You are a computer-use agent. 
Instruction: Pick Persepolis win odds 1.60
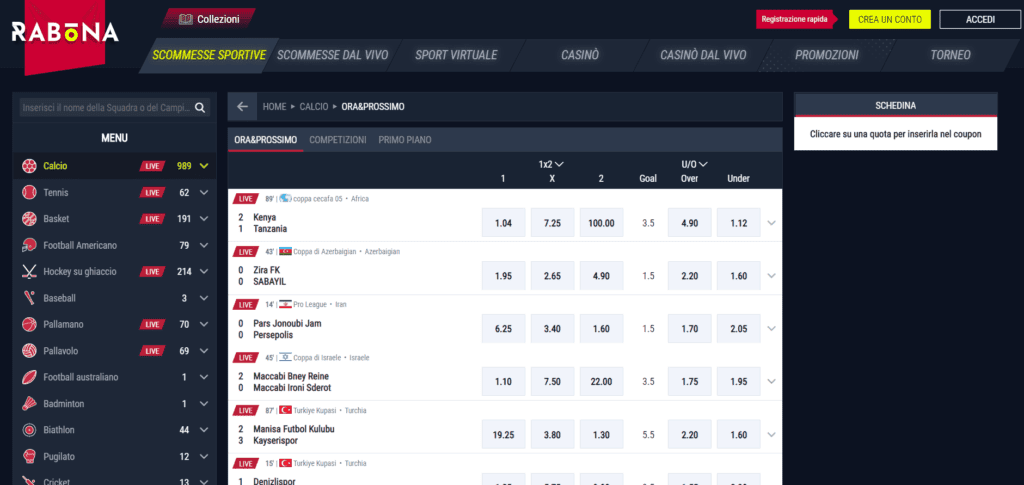[x=601, y=328]
